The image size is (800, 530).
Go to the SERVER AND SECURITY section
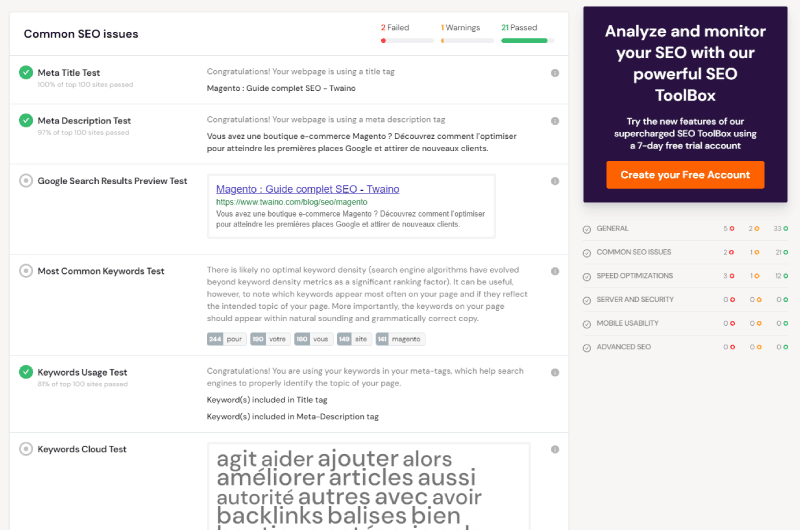pyautogui.click(x=635, y=299)
